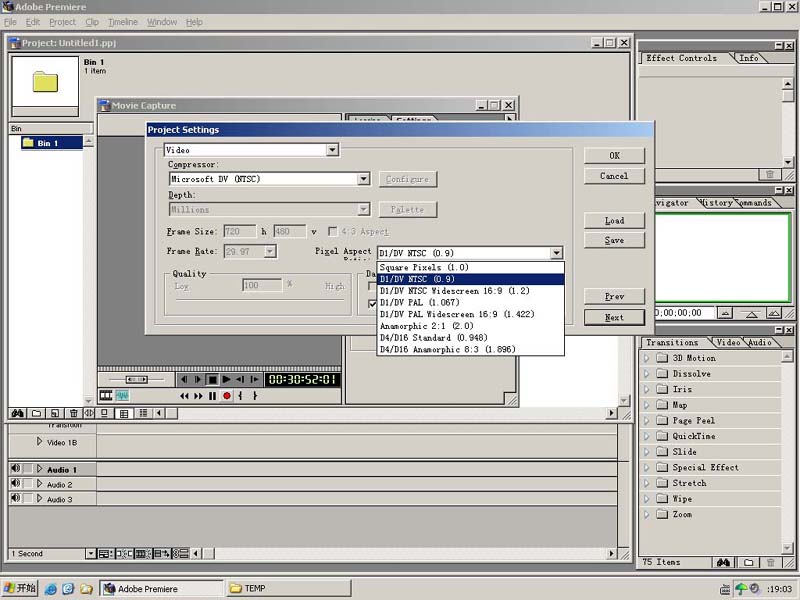Screen dimensions: 800x600
Task: Expand the Page Peel transitions folder
Action: click(x=647, y=420)
